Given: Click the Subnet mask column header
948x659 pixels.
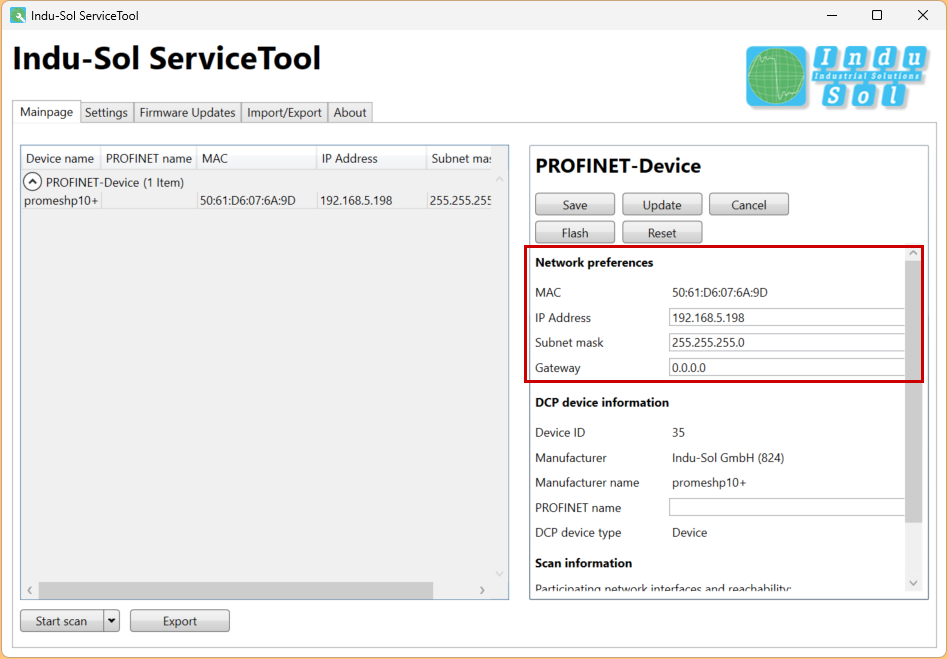Looking at the screenshot, I should pos(459,158).
